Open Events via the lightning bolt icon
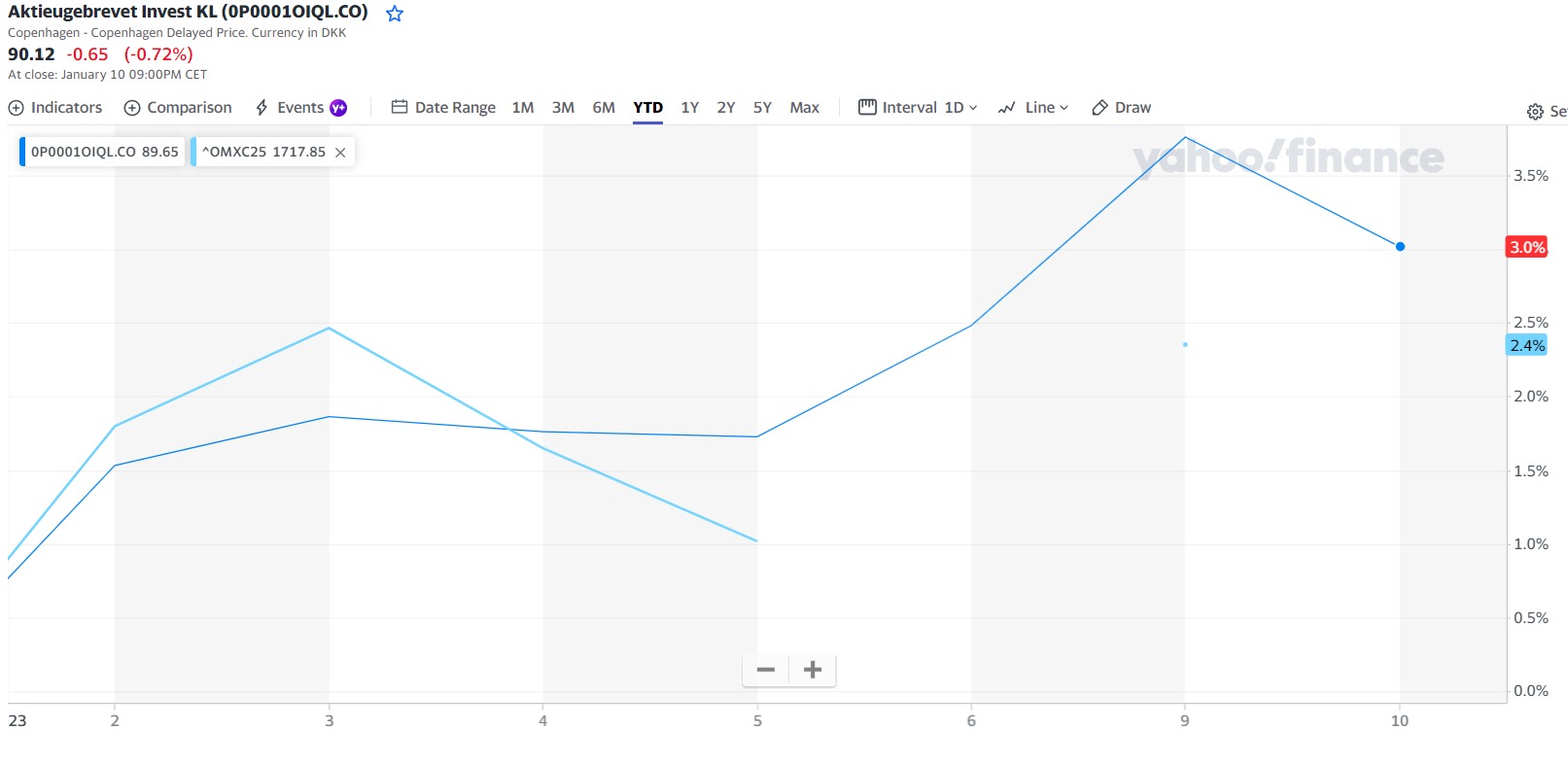The width and height of the screenshot is (1568, 765). click(x=261, y=108)
